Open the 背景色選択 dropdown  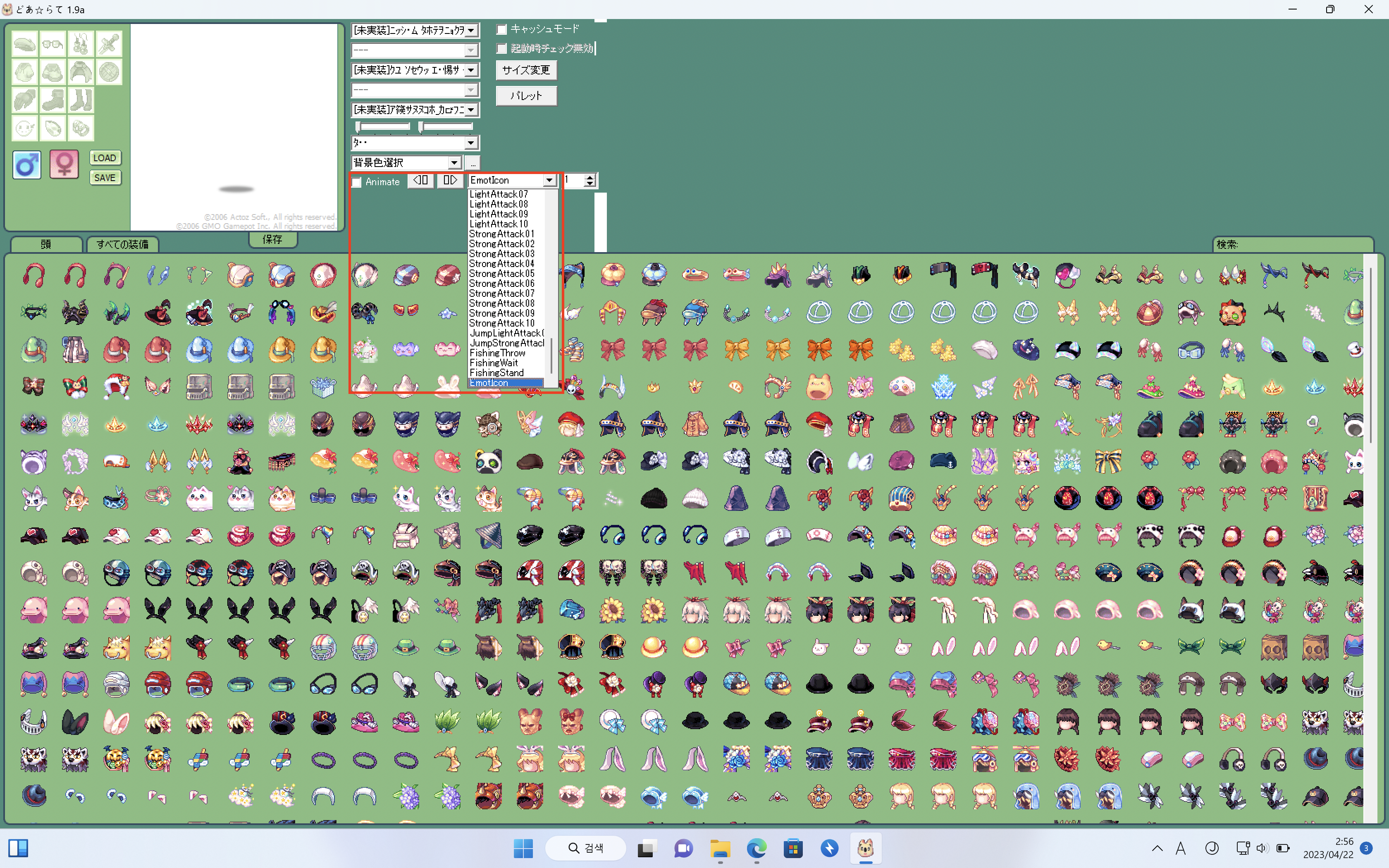click(x=454, y=163)
